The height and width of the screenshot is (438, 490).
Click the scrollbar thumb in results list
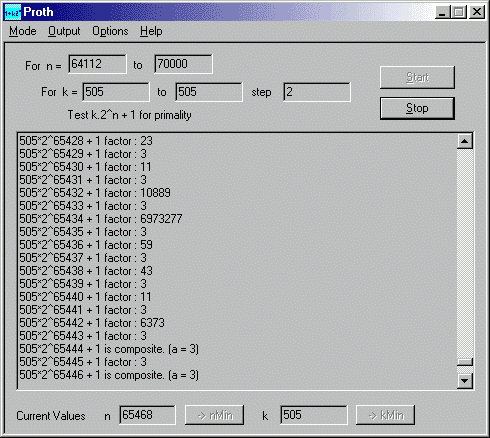tap(465, 362)
